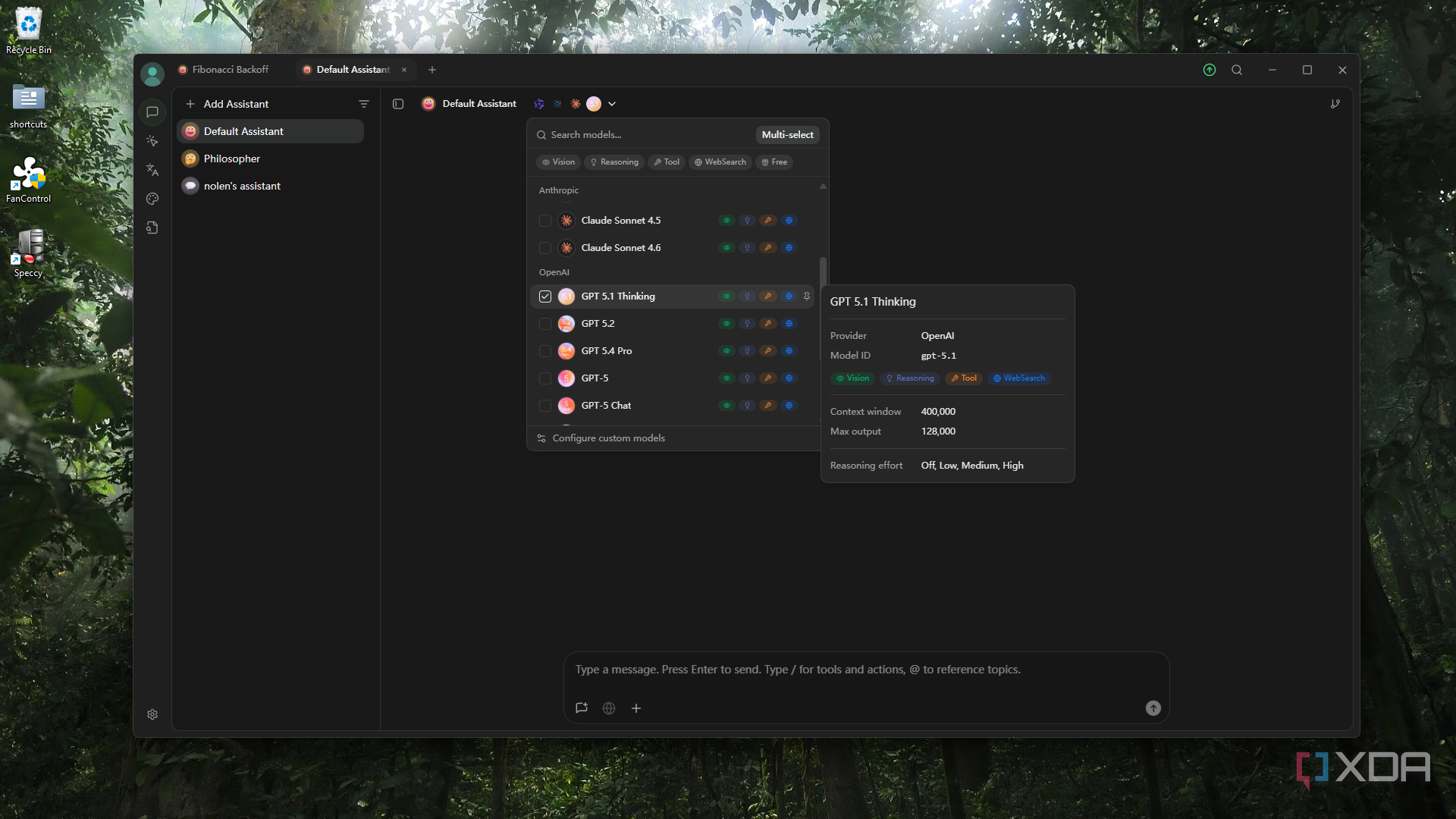Click the Multi-select button
The width and height of the screenshot is (1456, 819).
[787, 135]
